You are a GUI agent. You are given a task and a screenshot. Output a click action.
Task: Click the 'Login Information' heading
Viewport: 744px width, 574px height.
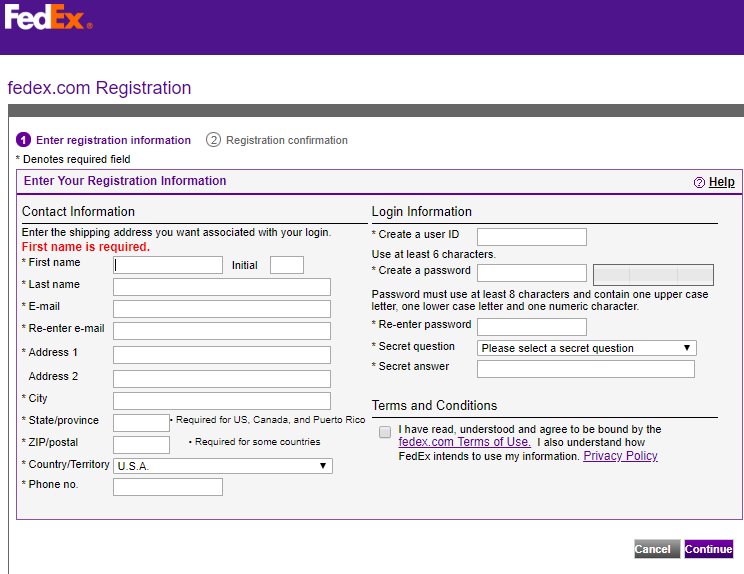point(421,212)
